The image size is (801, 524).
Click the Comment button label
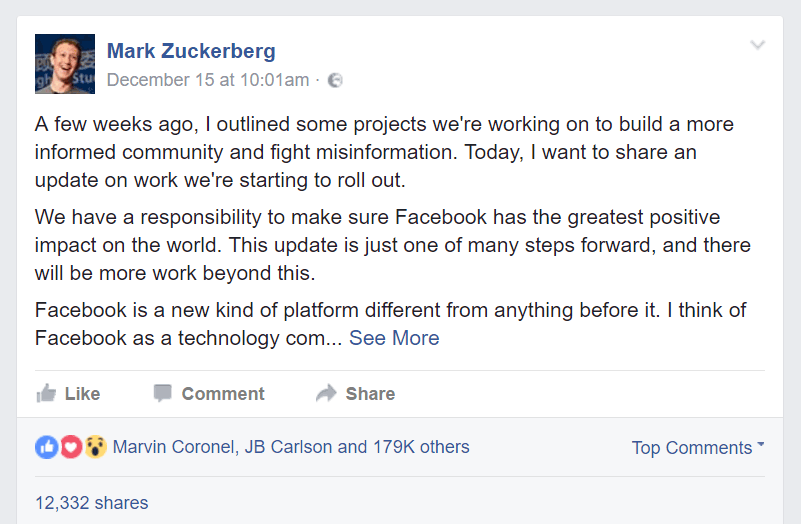pos(223,394)
